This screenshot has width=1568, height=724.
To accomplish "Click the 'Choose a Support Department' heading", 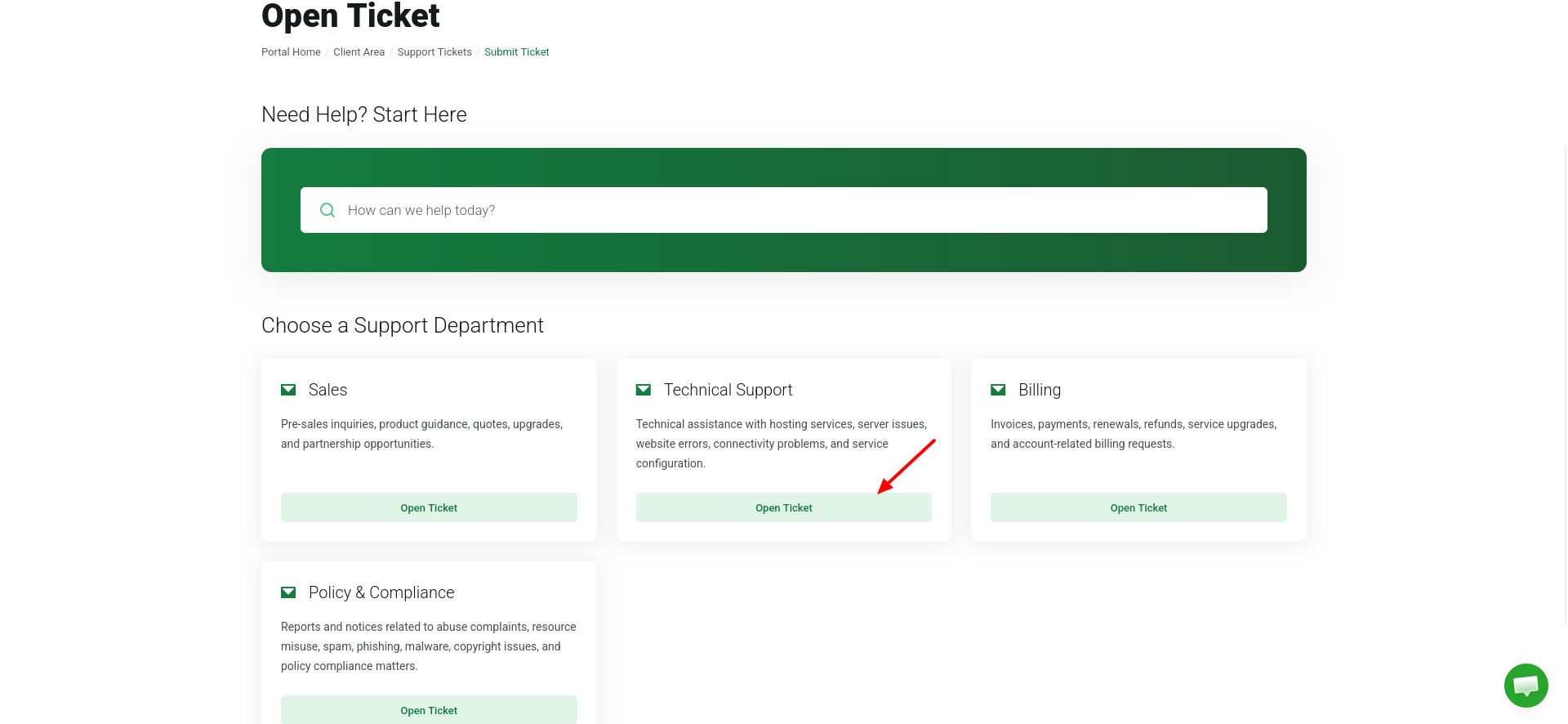I will point(403,325).
